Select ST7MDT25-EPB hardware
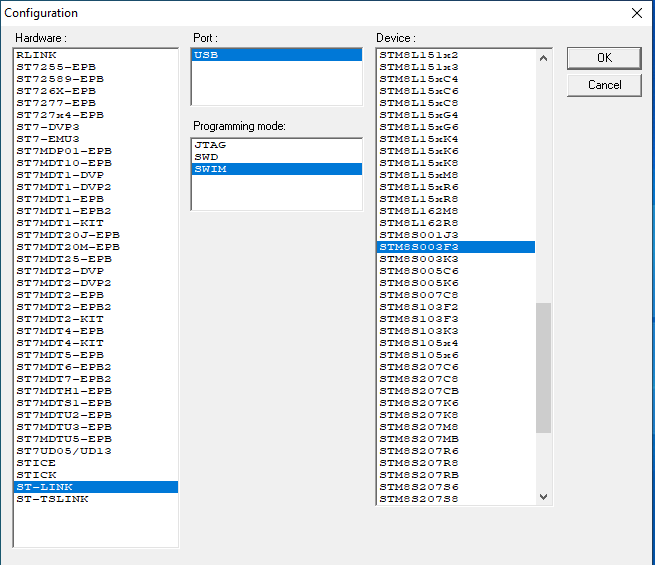This screenshot has height=565, width=655. tap(96, 259)
